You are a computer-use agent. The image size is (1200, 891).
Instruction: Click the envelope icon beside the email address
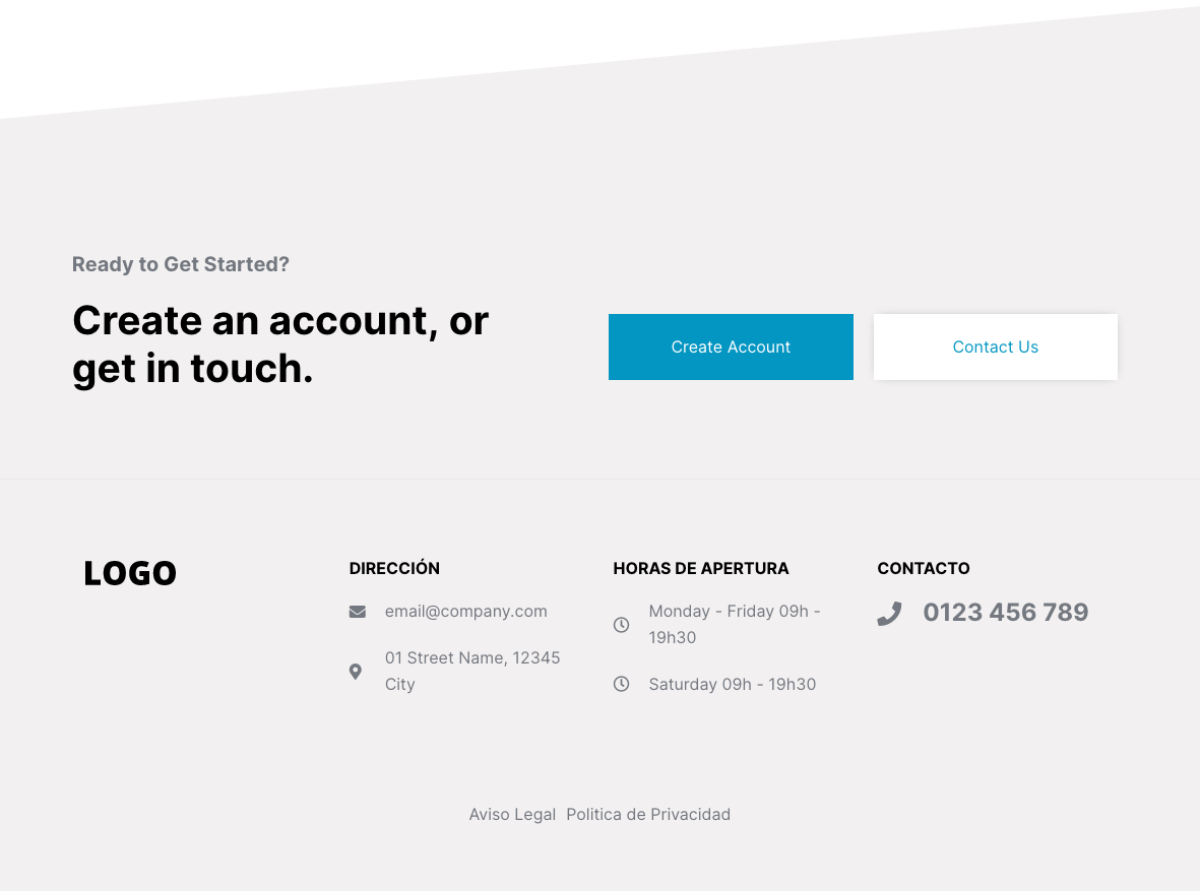coord(357,612)
